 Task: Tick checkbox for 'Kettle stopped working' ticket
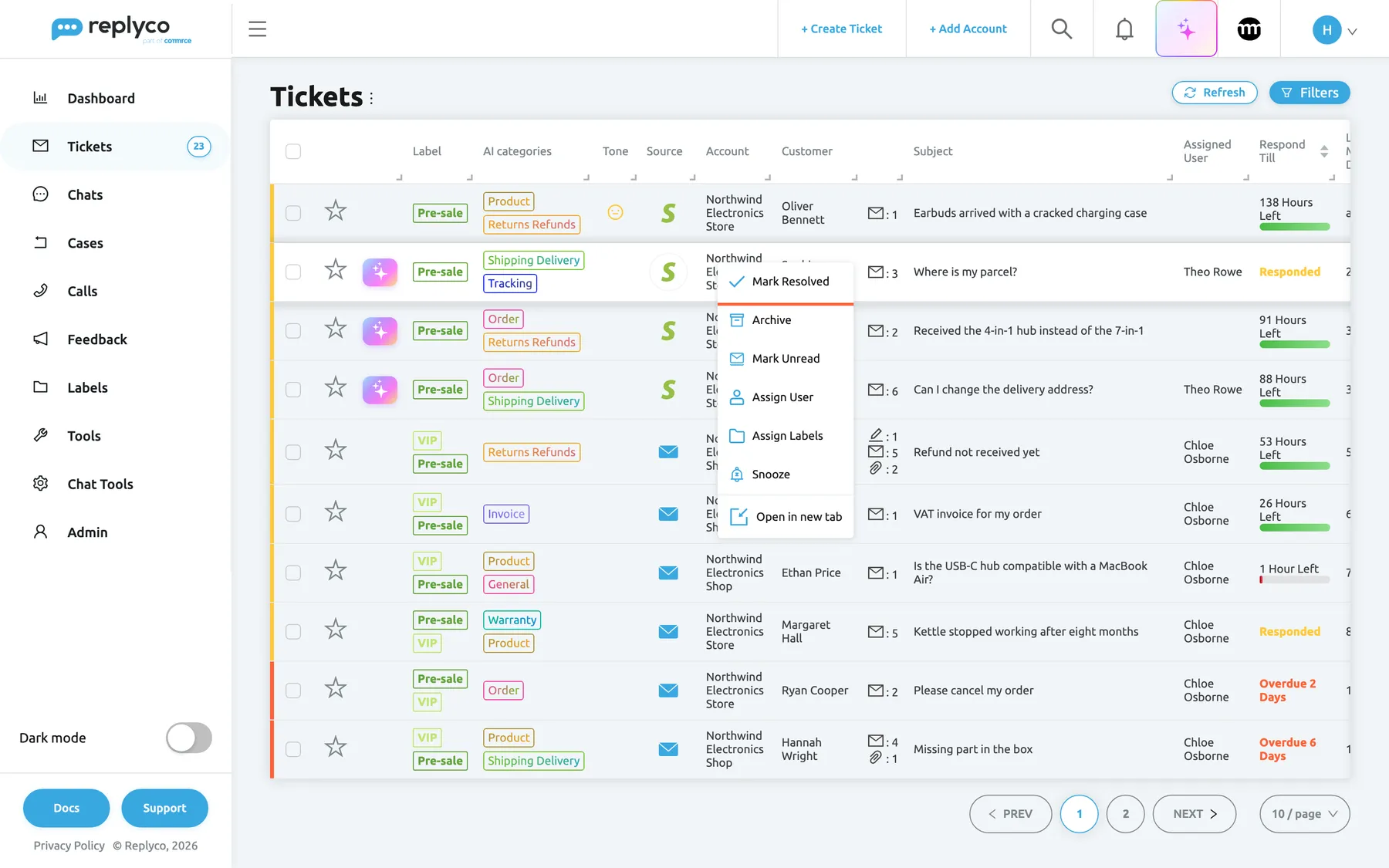[x=293, y=632]
